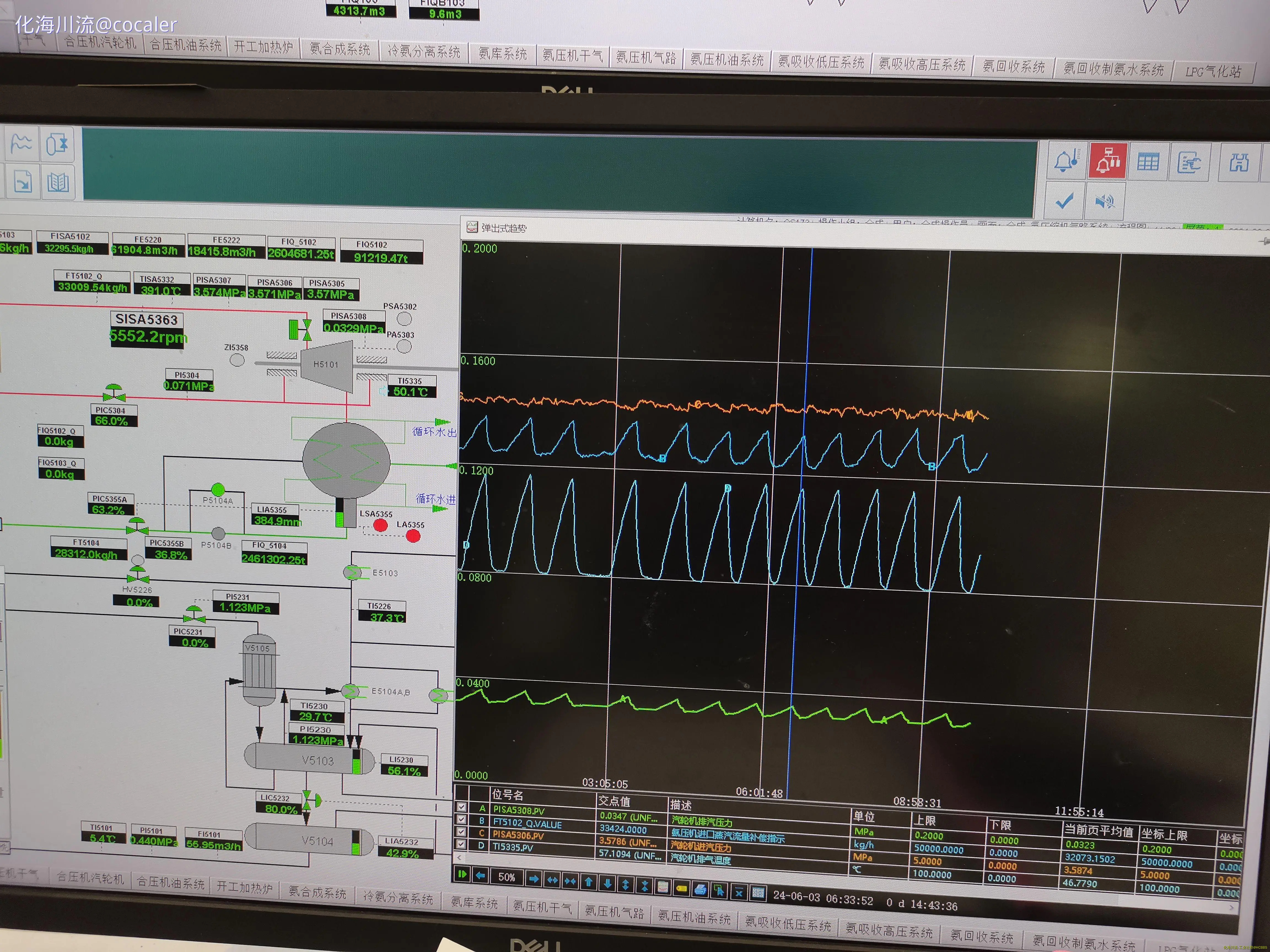Print the trend with printer icon

(x=700, y=889)
